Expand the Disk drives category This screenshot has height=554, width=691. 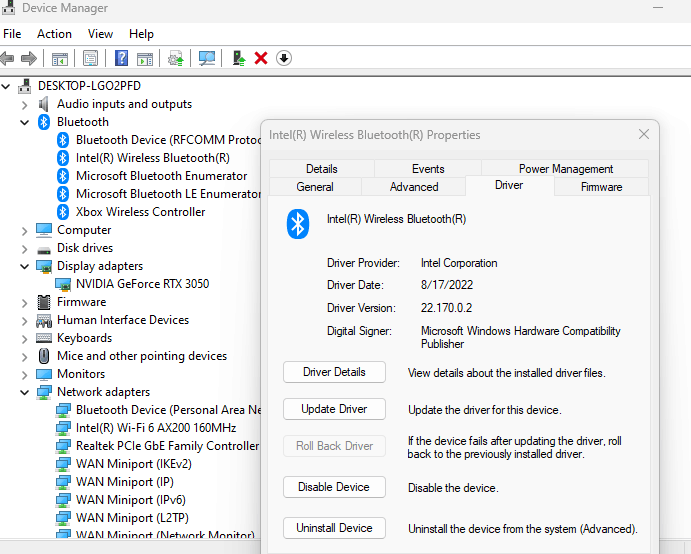24,249
